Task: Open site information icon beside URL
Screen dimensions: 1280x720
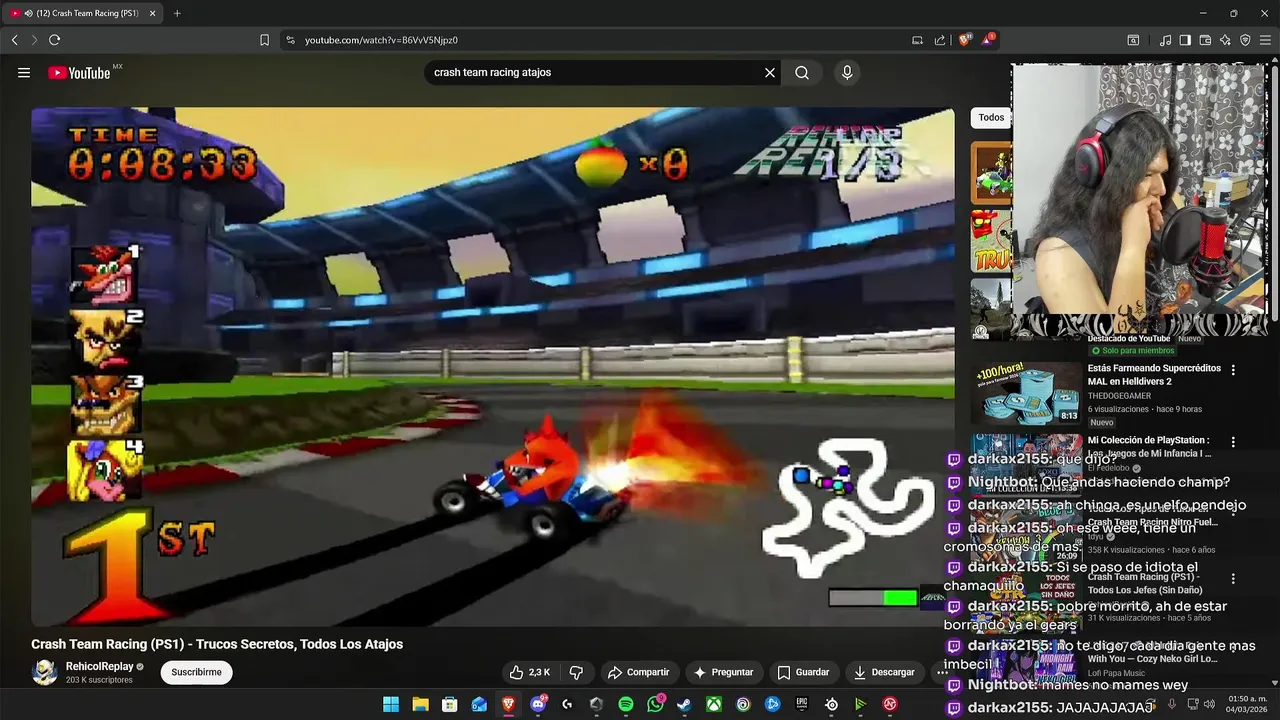Action: pos(290,40)
